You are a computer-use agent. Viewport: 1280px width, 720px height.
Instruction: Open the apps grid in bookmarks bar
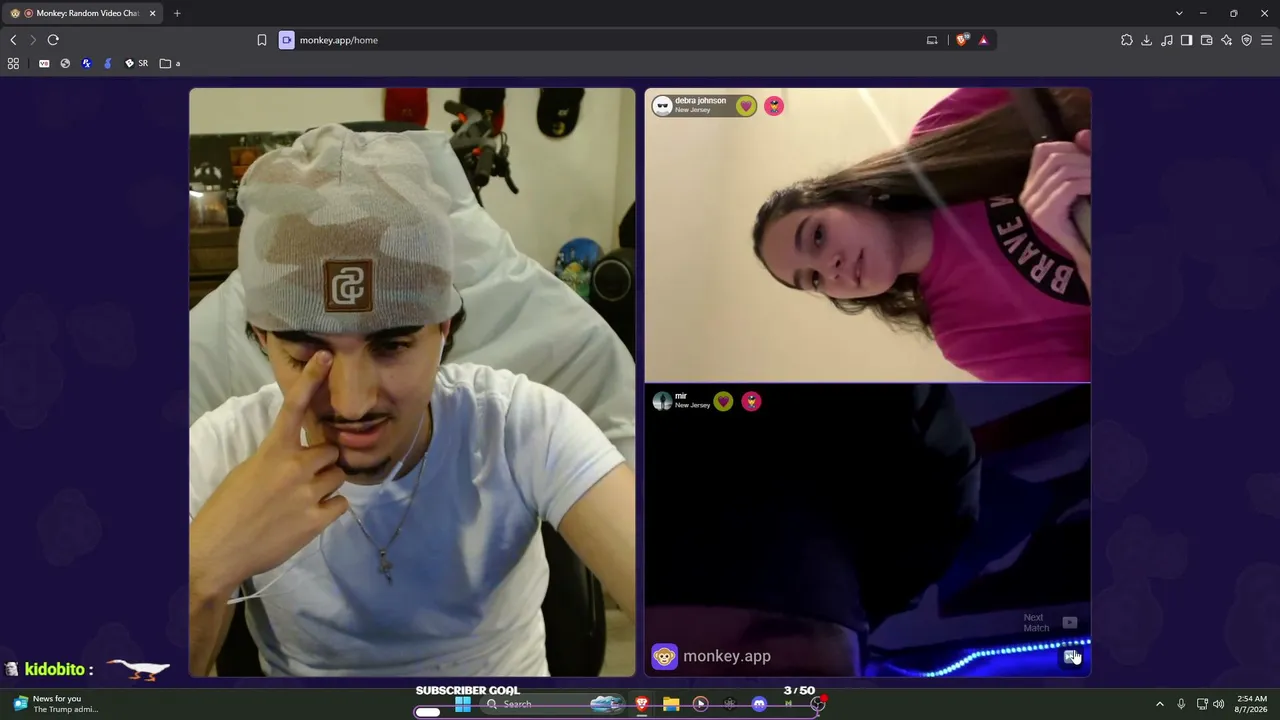click(x=13, y=63)
